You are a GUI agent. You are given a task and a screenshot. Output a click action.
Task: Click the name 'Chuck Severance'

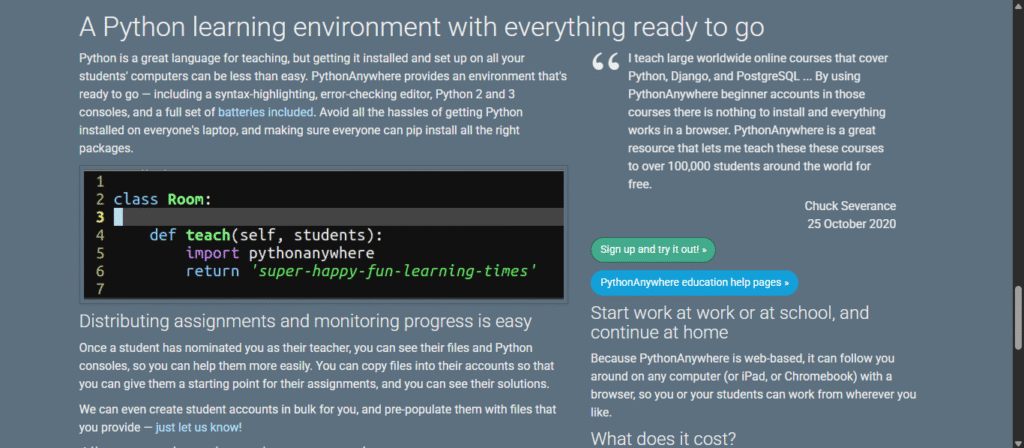[850, 206]
